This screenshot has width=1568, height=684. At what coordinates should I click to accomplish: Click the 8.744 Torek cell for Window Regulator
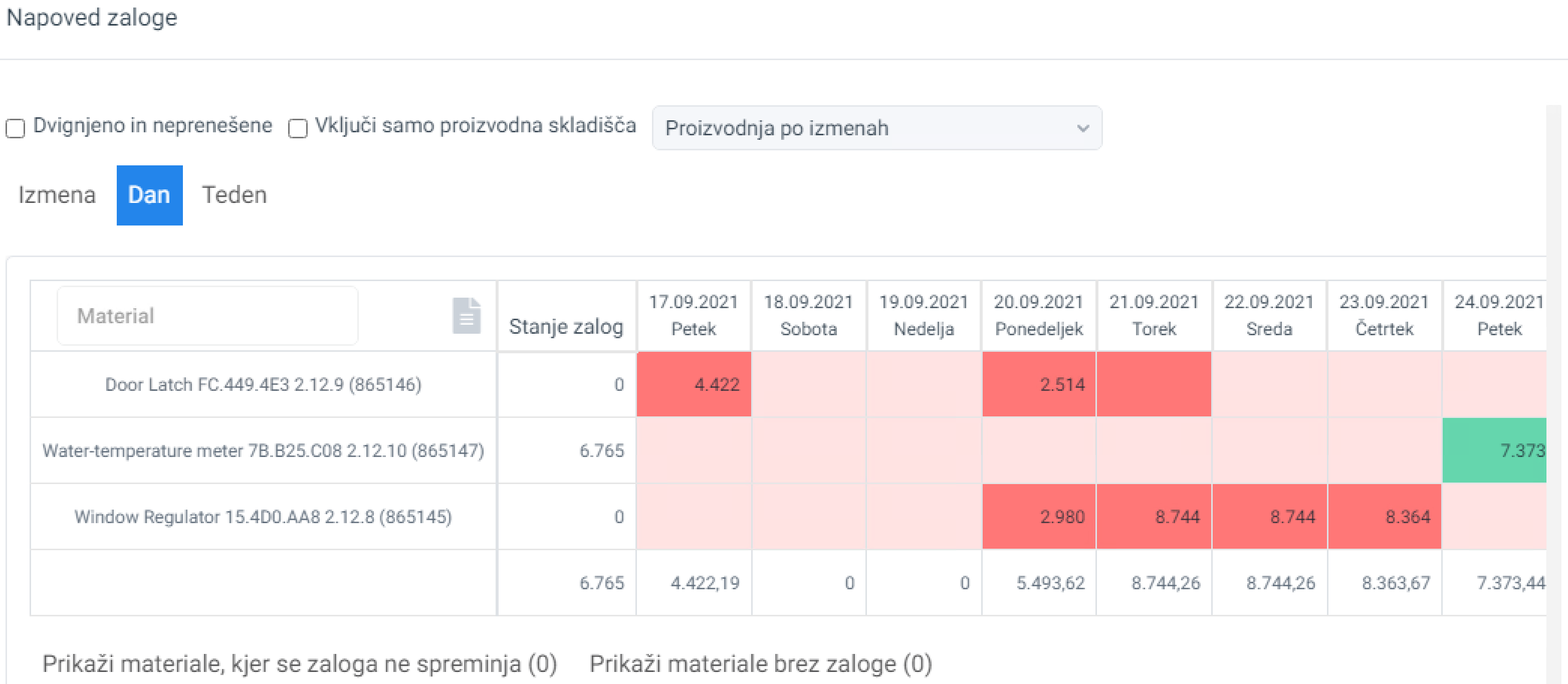(x=1154, y=517)
